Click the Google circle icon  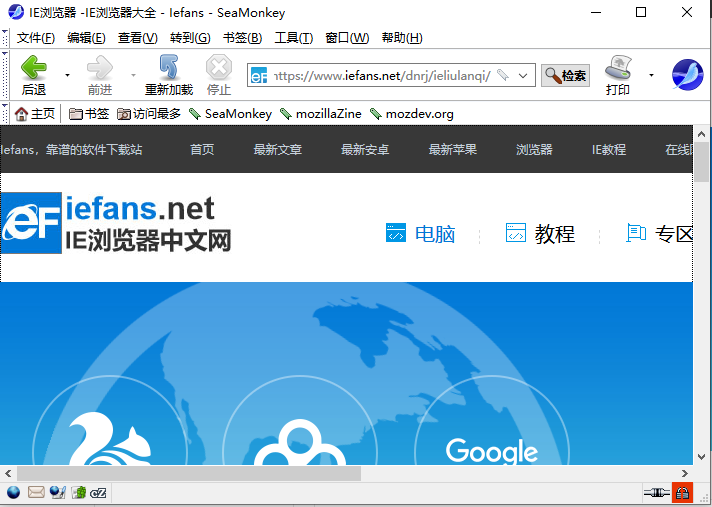(x=492, y=451)
